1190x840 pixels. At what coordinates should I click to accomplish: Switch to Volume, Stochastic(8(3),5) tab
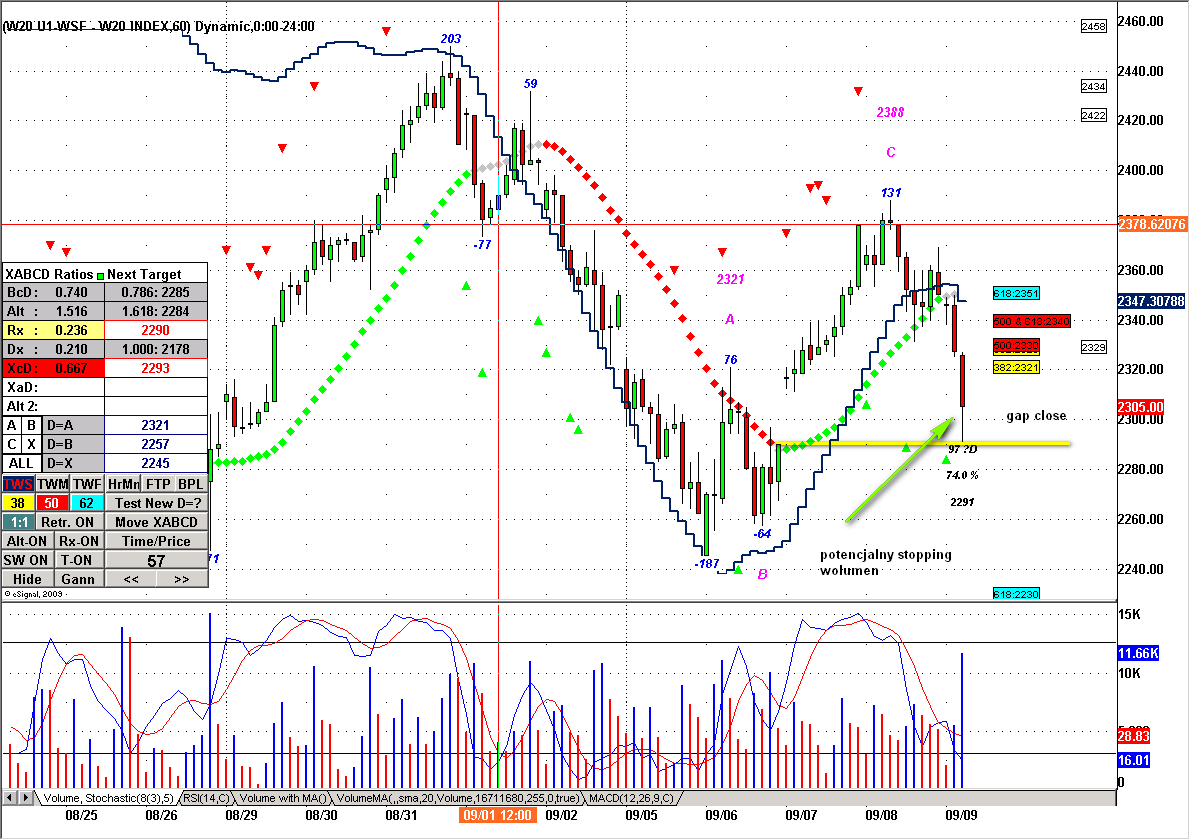[108, 798]
